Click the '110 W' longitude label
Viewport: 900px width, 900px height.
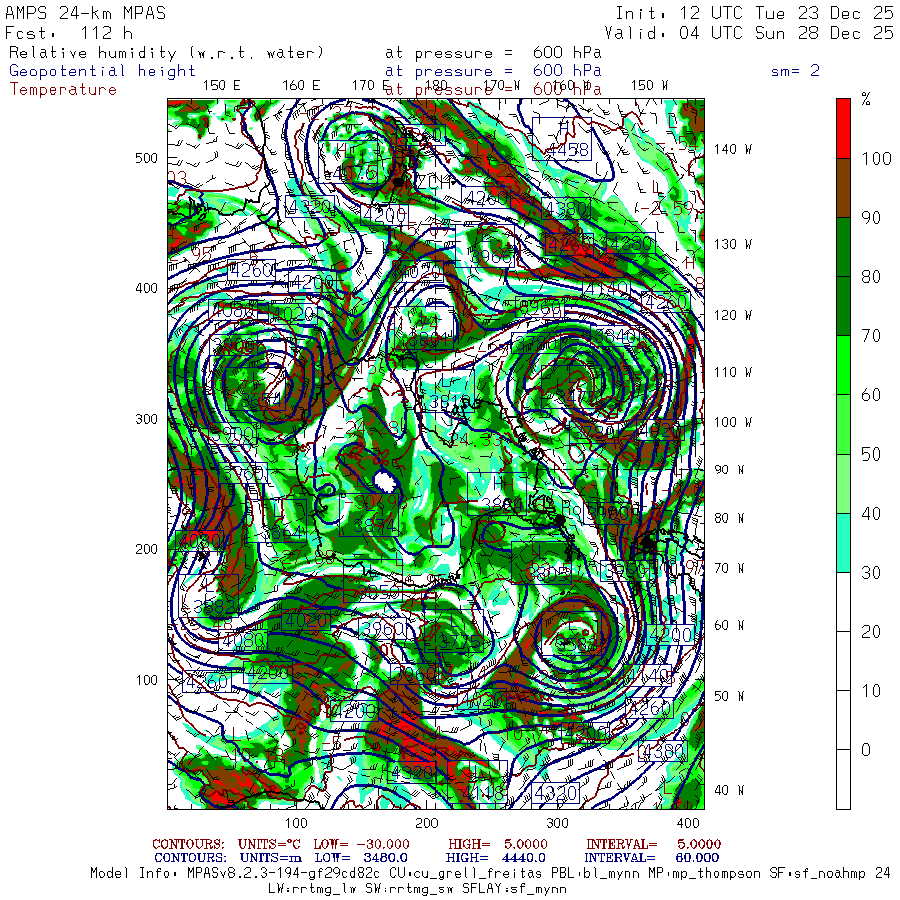732,372
